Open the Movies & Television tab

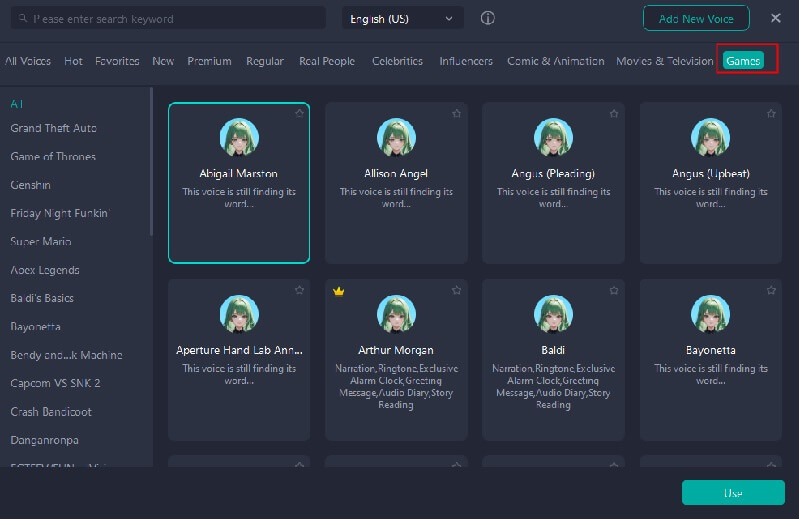coord(664,61)
